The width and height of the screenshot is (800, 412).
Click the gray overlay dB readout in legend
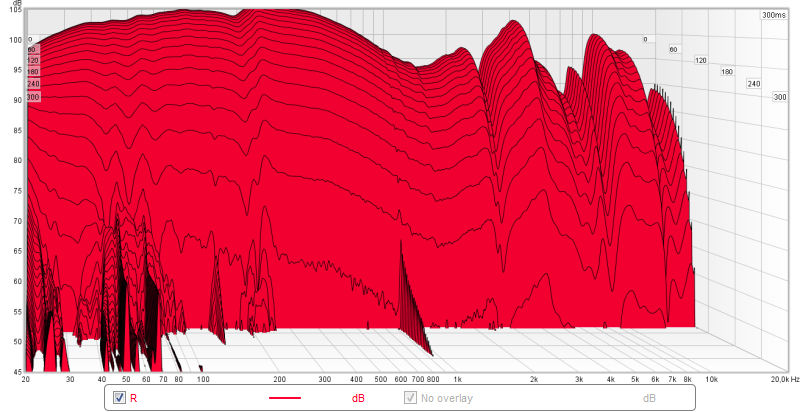coord(648,398)
